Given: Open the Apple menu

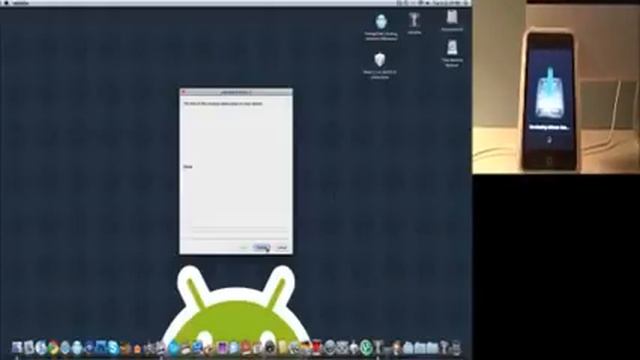Looking at the screenshot, I should (x=6, y=3).
